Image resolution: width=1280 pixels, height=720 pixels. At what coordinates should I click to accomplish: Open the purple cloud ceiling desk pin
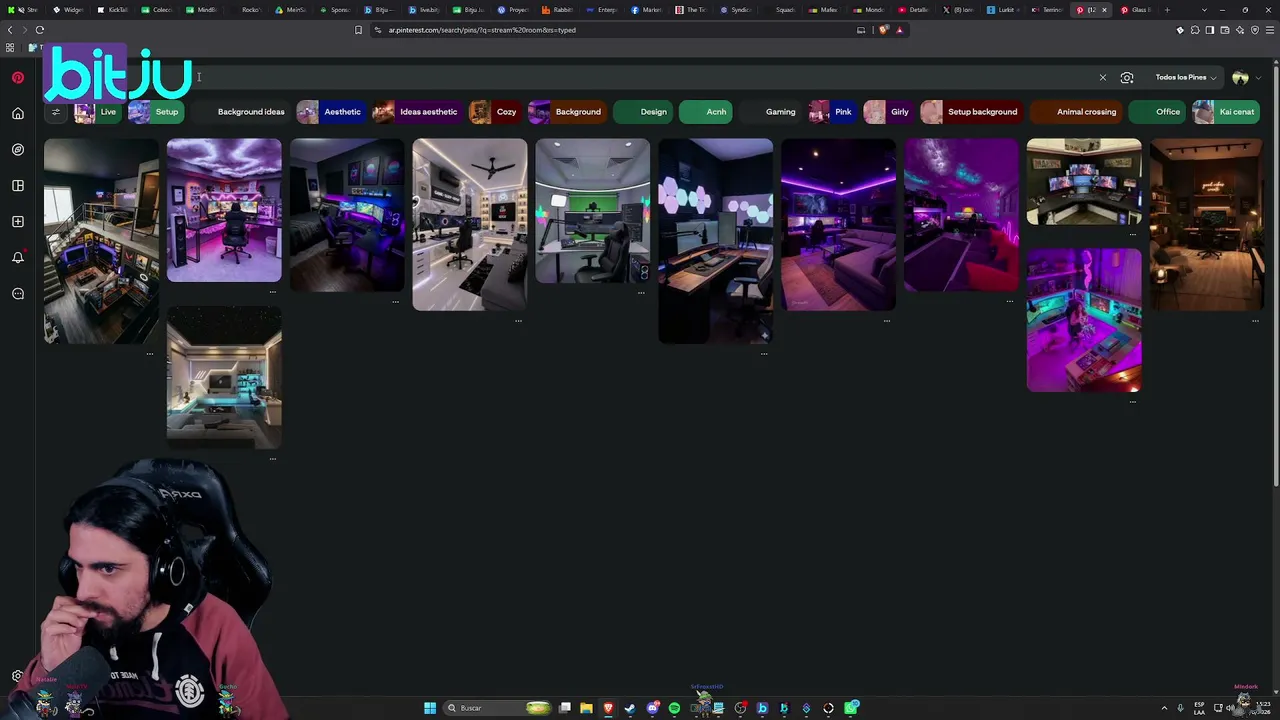coord(224,210)
